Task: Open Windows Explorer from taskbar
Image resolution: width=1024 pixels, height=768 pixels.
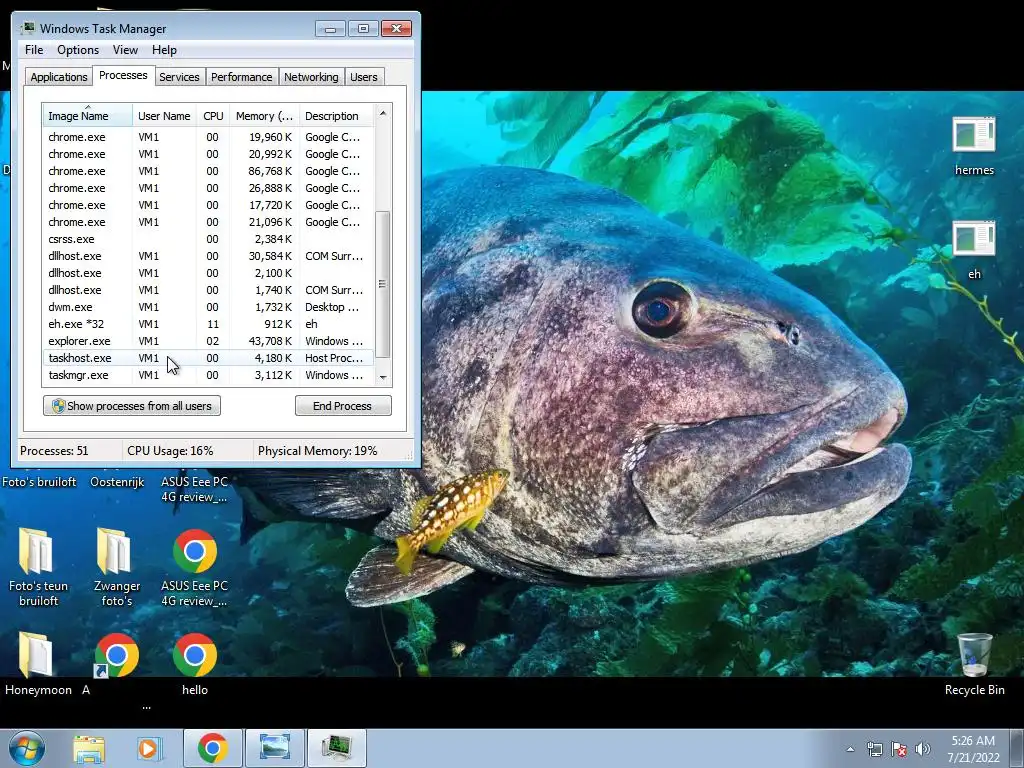Action: click(89, 748)
